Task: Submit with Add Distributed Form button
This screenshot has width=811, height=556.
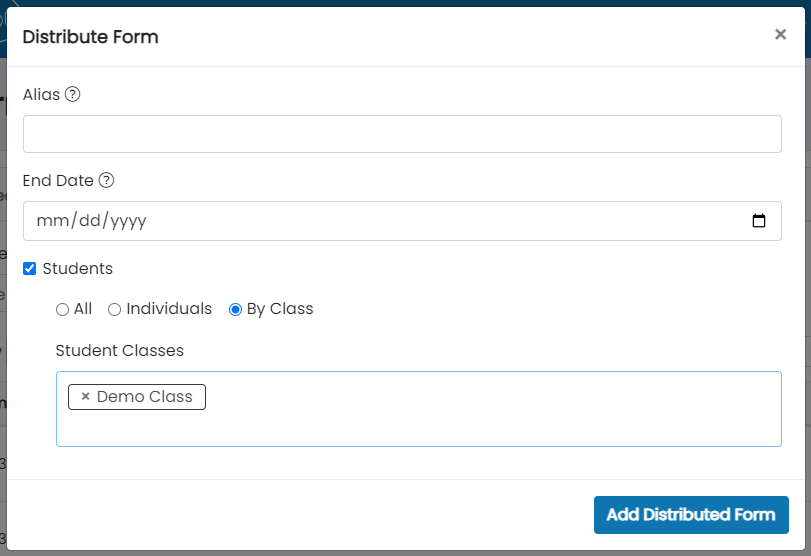Action: pos(691,515)
